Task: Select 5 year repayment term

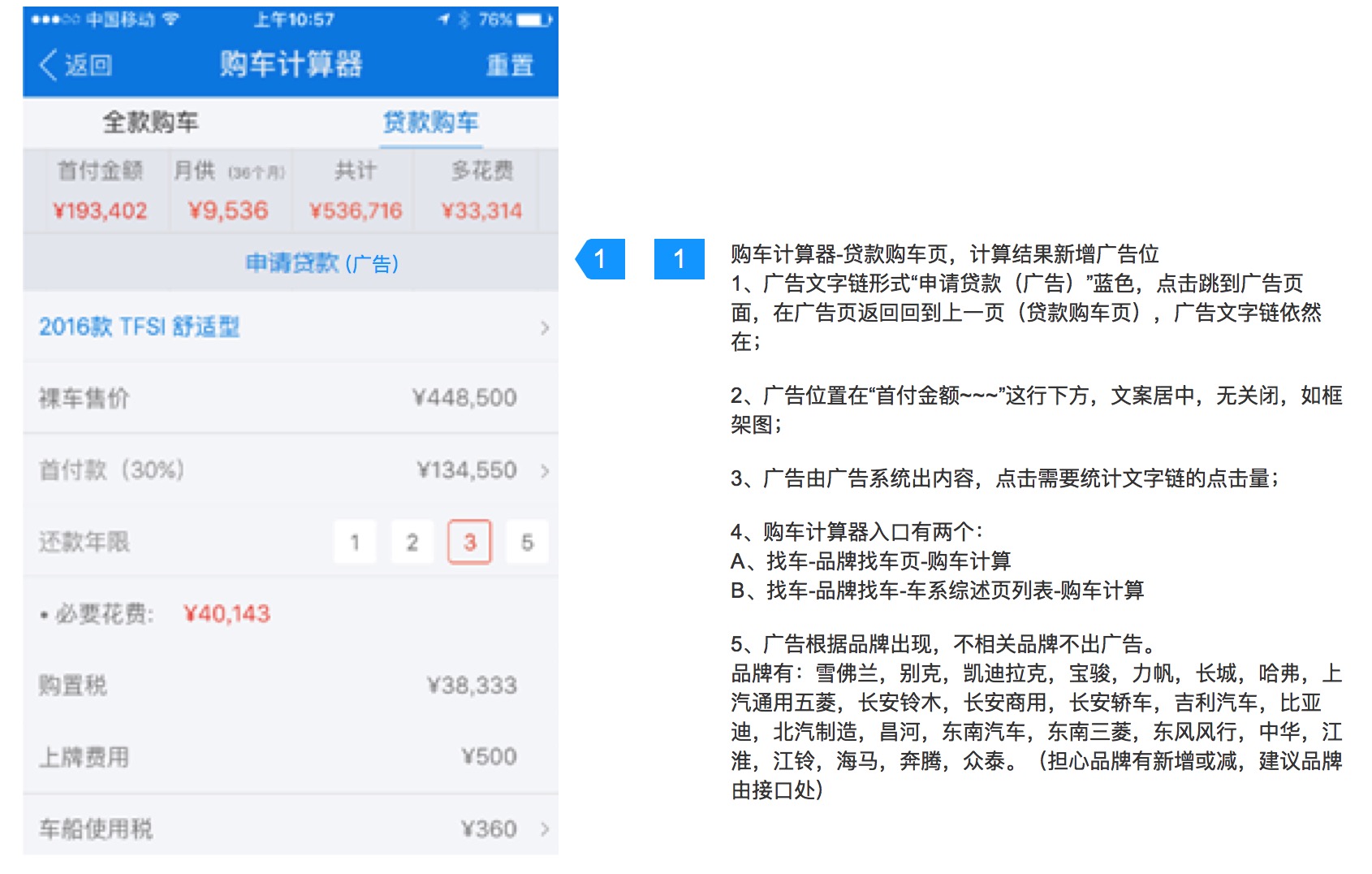Action: [527, 543]
